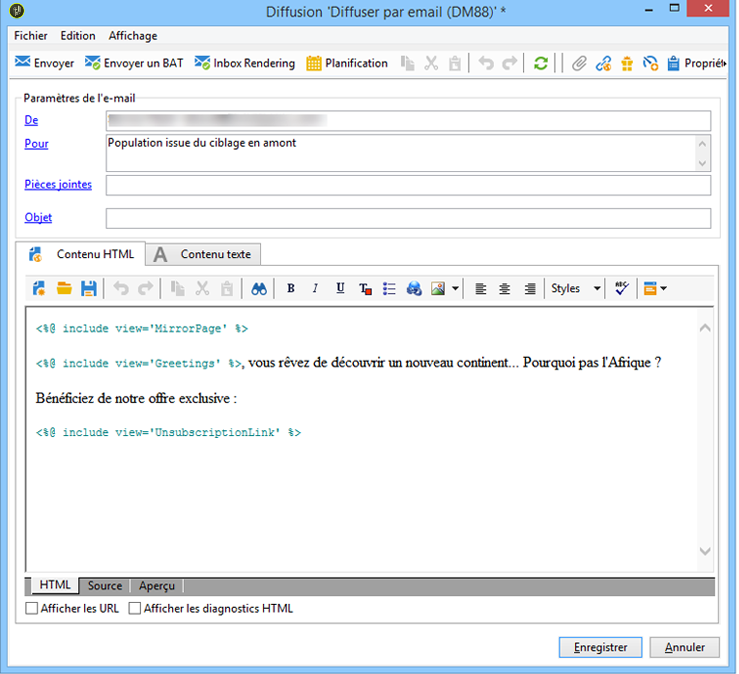This screenshot has width=739, height=674.
Task: Click the green refresh icon in top toolbar
Action: point(541,63)
